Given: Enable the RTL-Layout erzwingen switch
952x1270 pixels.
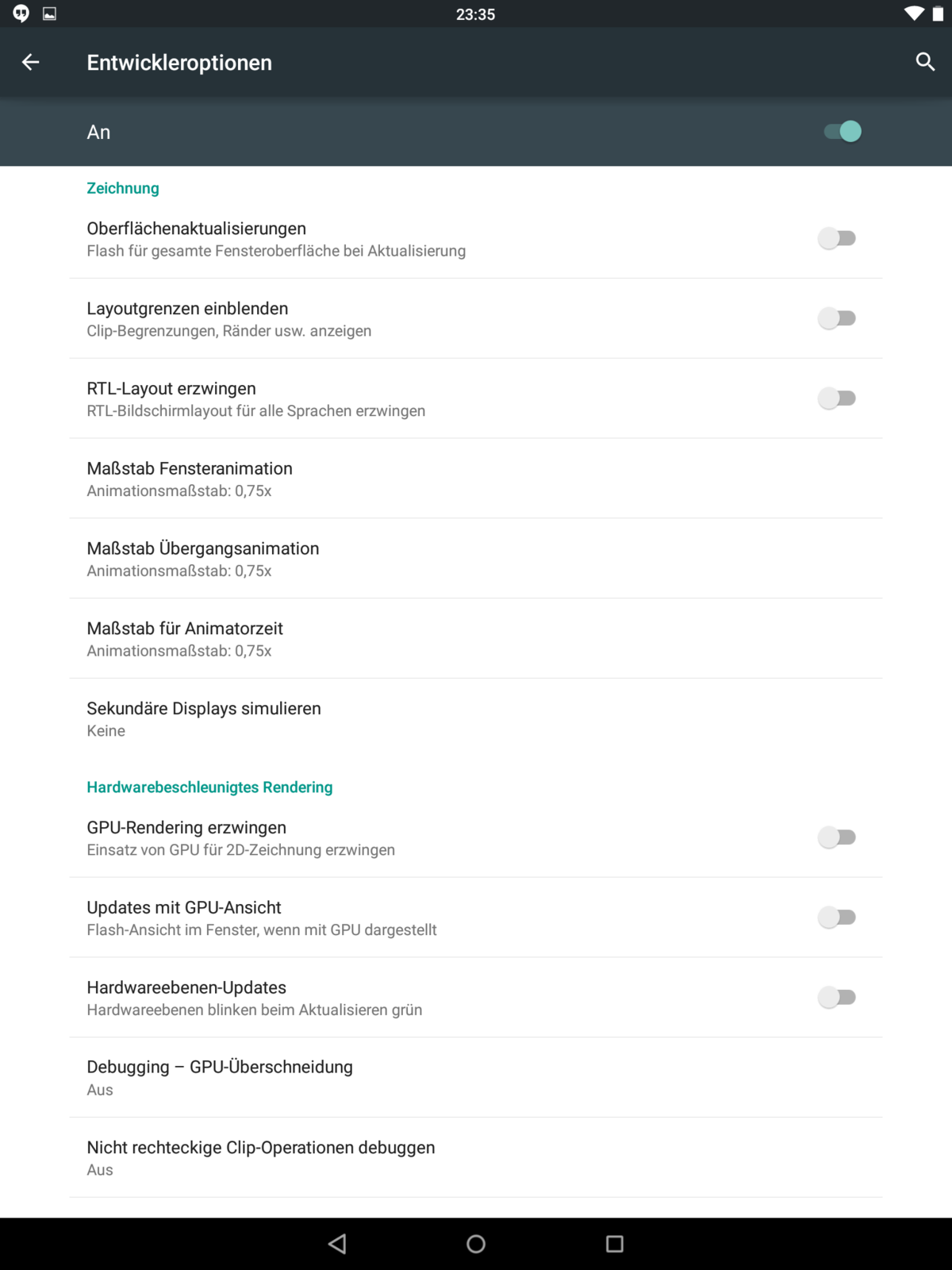Looking at the screenshot, I should [x=837, y=398].
